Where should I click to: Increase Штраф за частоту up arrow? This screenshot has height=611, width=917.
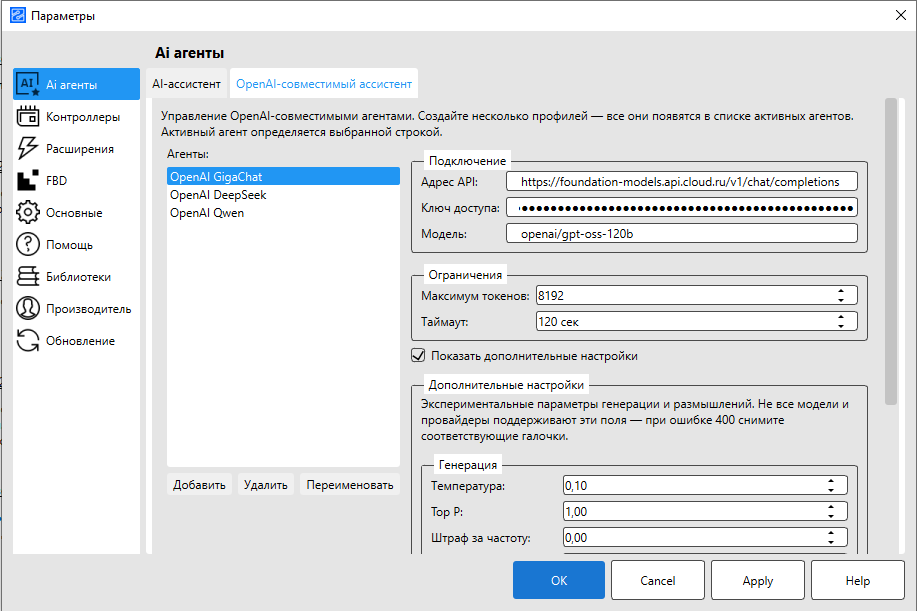point(831,533)
